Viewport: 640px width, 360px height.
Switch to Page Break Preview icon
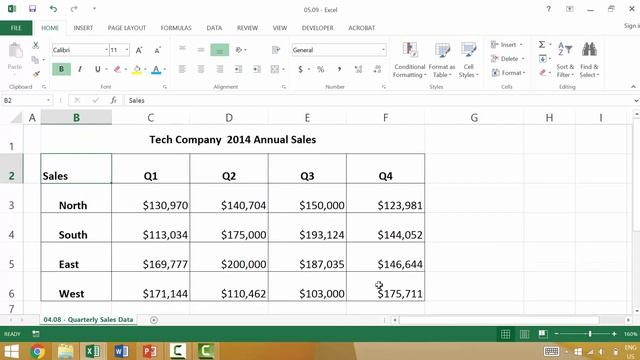(x=543, y=334)
